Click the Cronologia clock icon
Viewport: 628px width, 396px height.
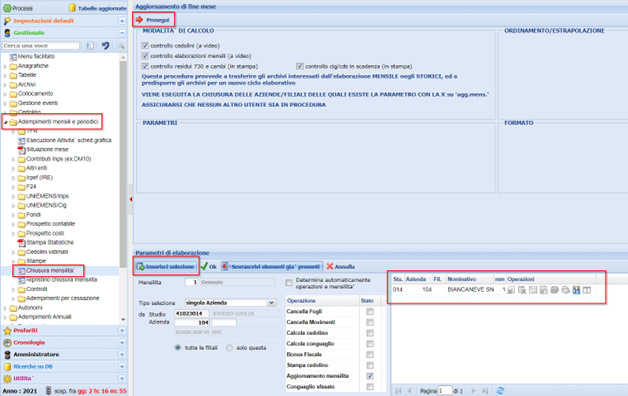point(7,342)
